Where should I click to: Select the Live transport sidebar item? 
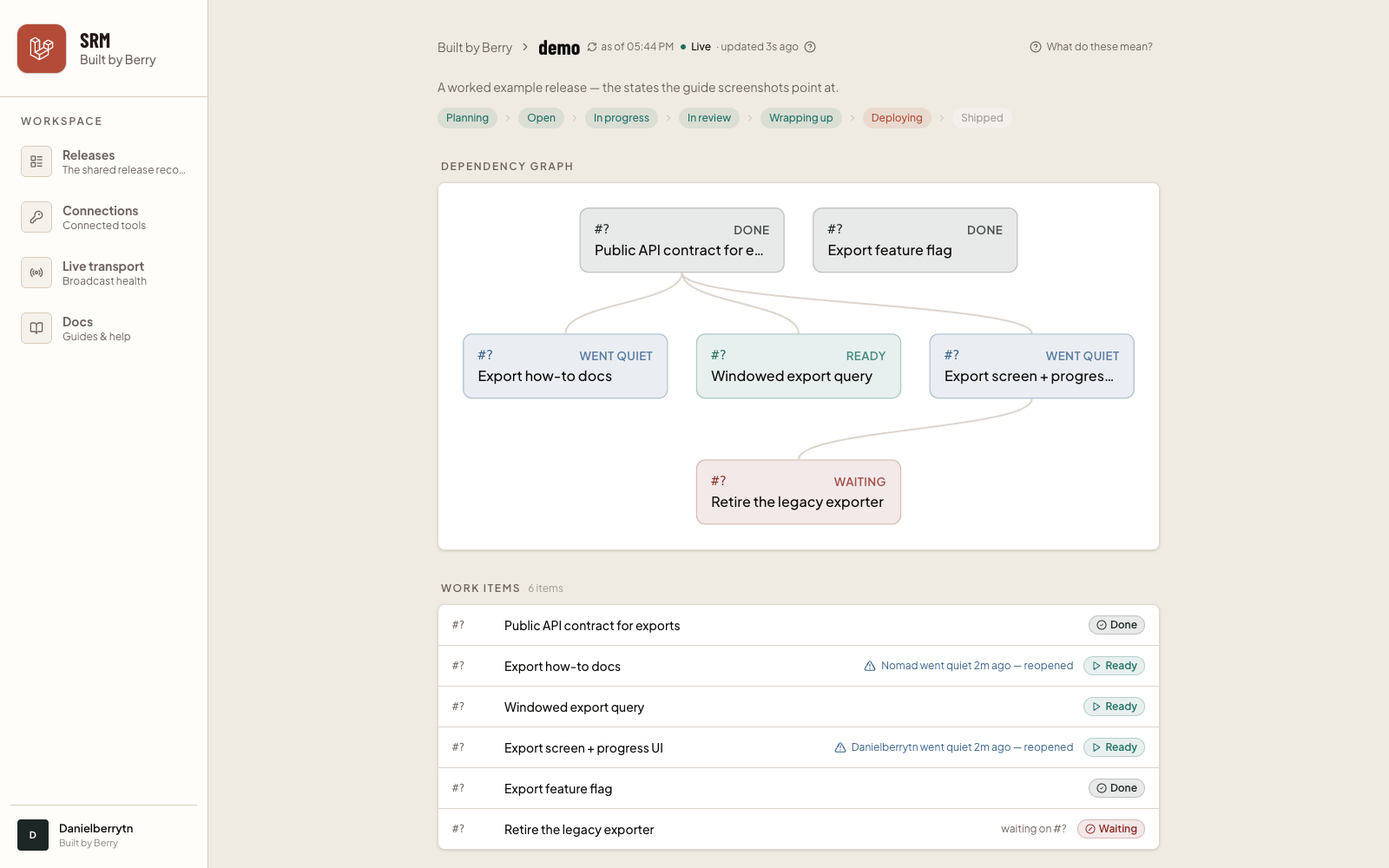point(104,273)
